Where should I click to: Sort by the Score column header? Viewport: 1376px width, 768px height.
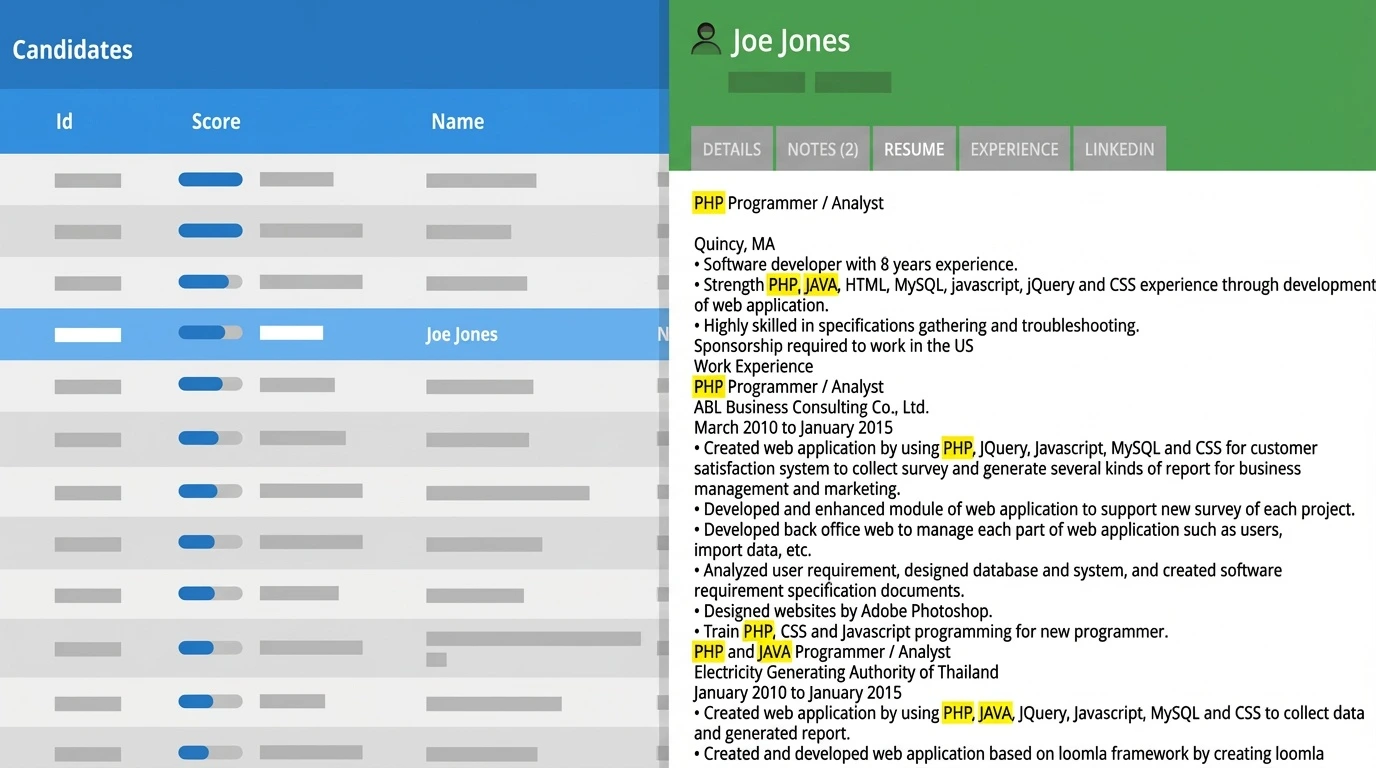[216, 122]
